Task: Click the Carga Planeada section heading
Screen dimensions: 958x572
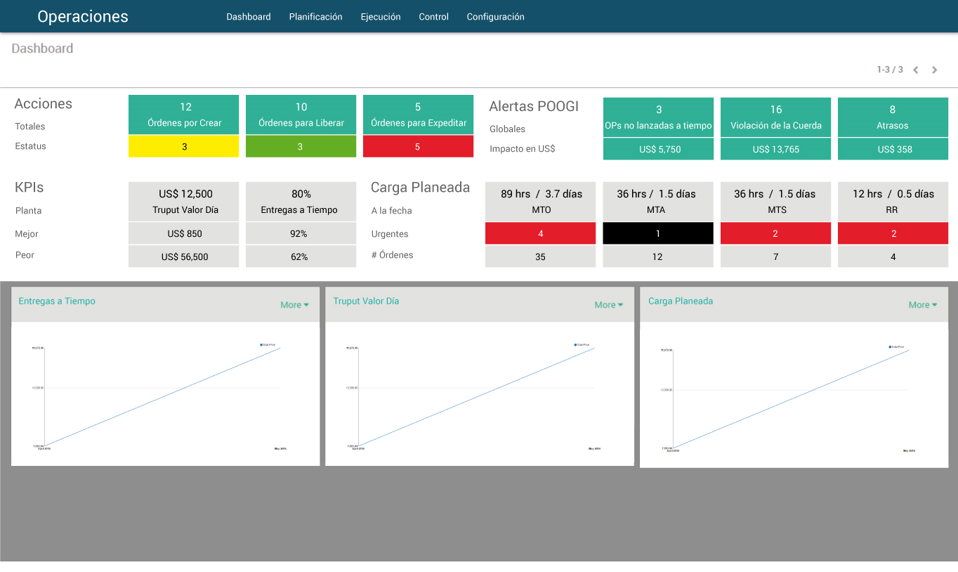Action: click(420, 187)
